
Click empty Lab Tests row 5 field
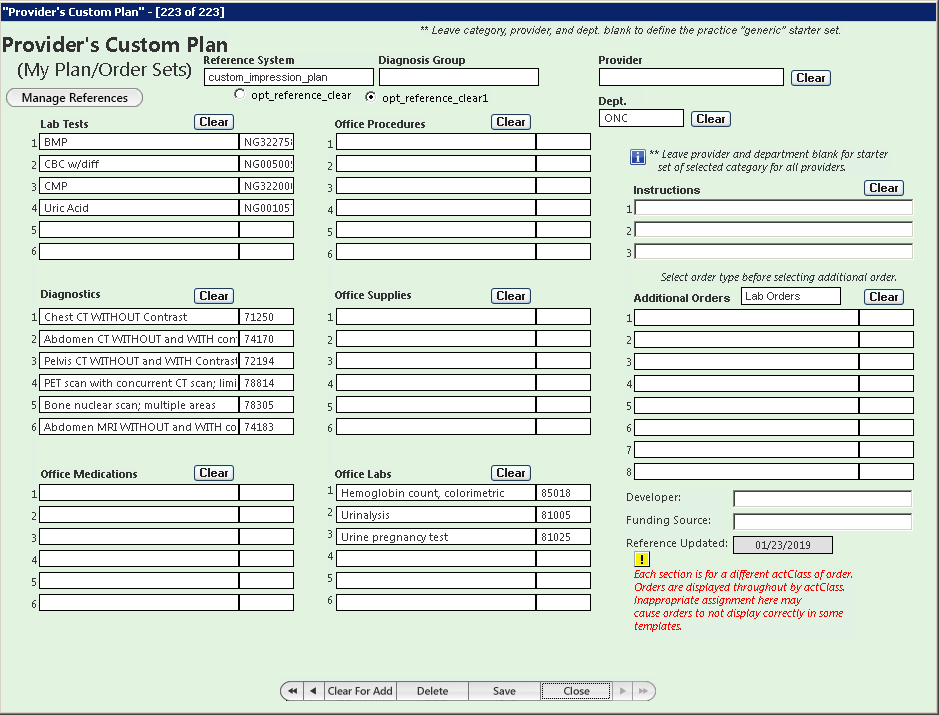click(x=139, y=229)
